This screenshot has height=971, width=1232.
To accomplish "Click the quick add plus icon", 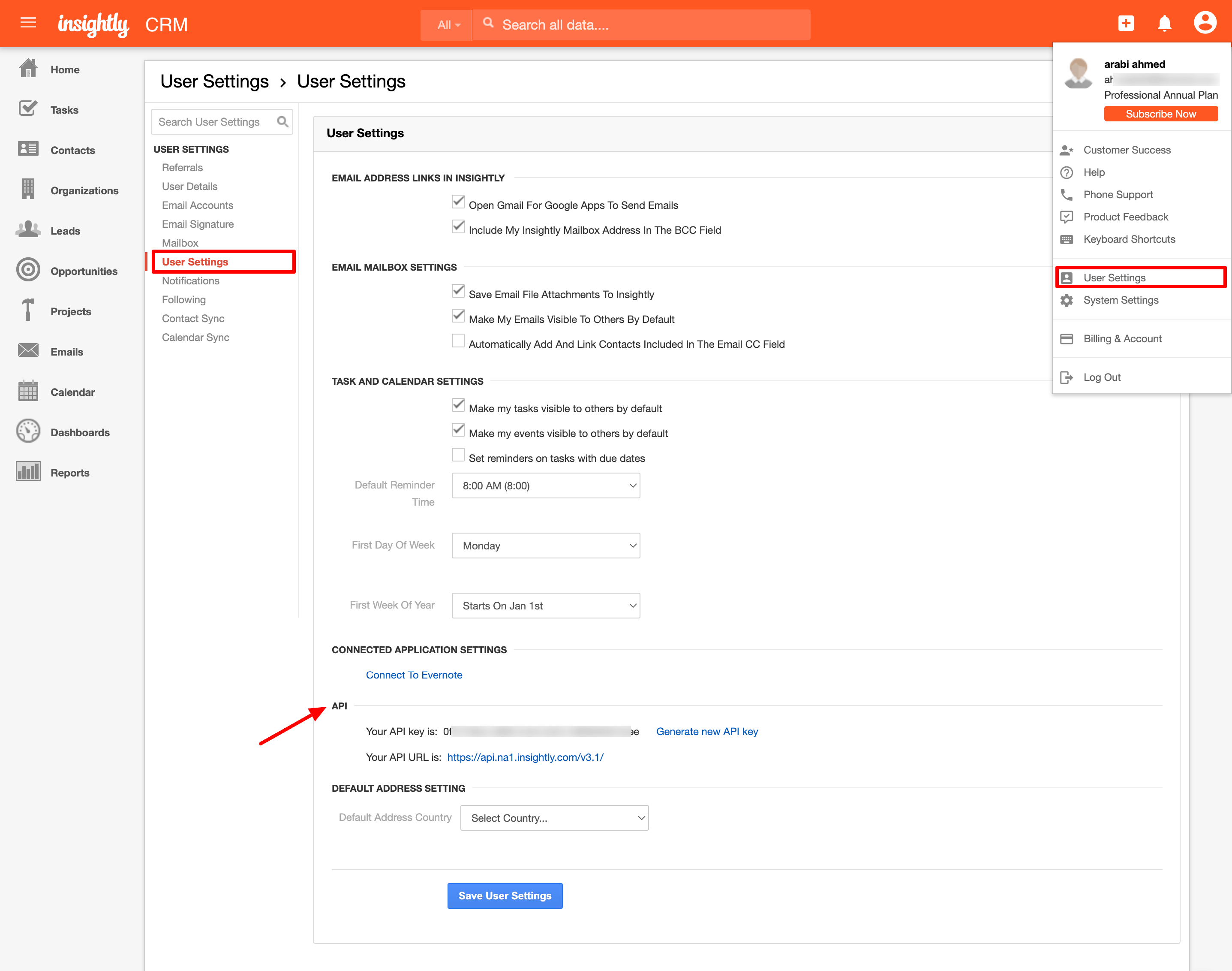I will coord(1126,23).
